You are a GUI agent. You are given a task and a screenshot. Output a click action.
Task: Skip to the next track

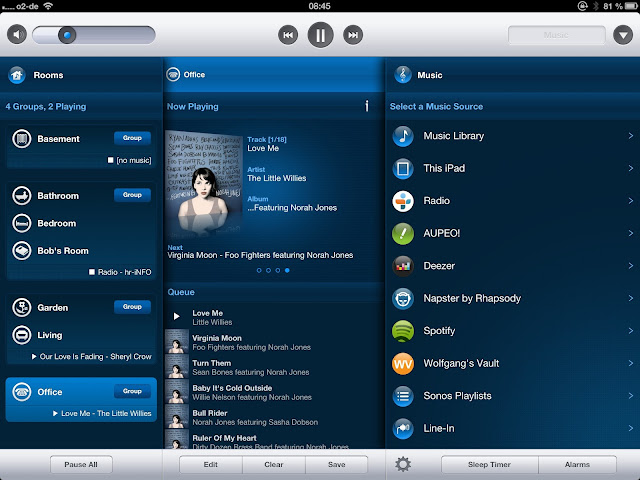353,35
